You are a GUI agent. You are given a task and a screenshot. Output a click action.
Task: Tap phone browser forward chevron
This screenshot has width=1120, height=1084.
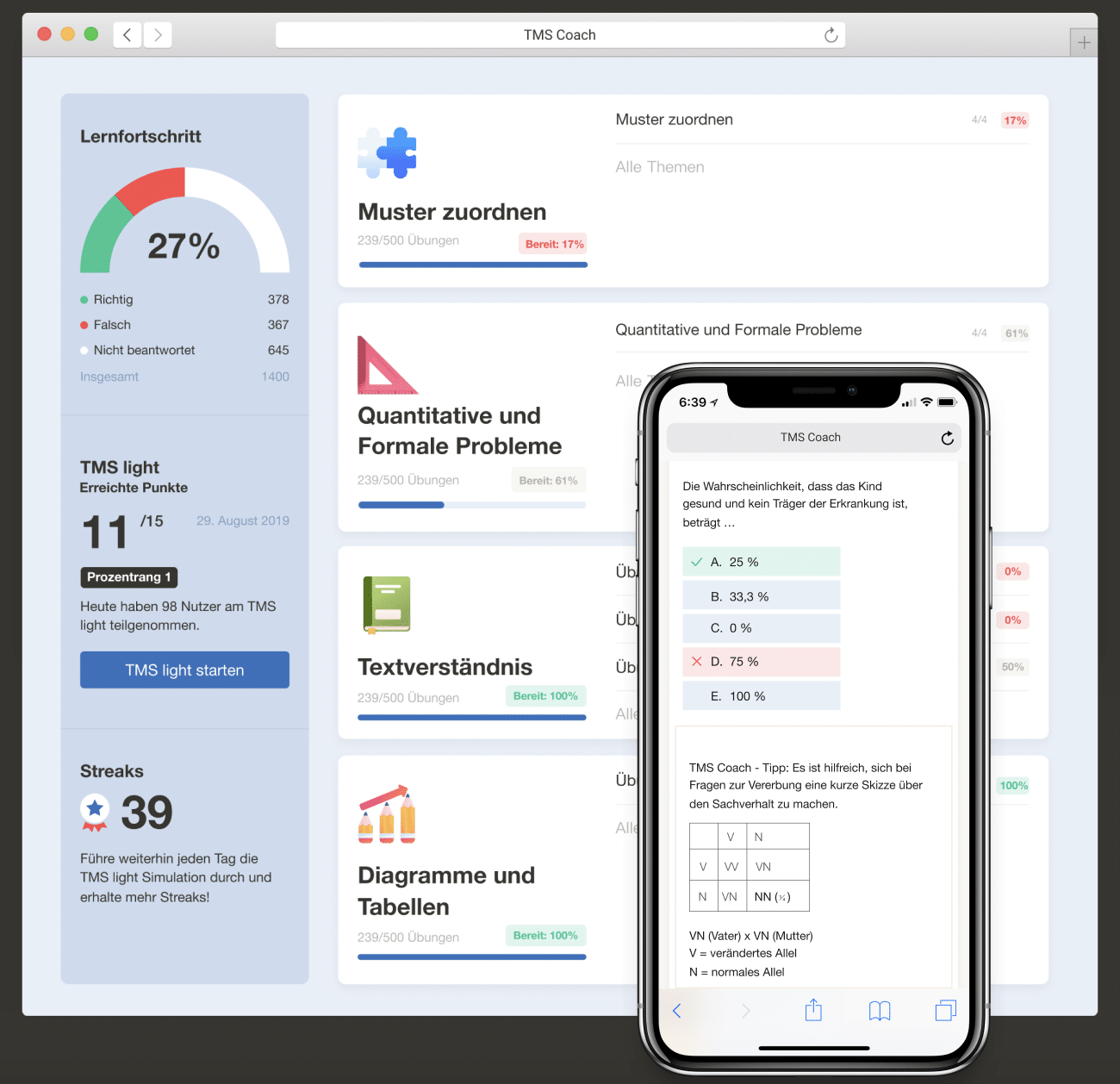tap(745, 1011)
